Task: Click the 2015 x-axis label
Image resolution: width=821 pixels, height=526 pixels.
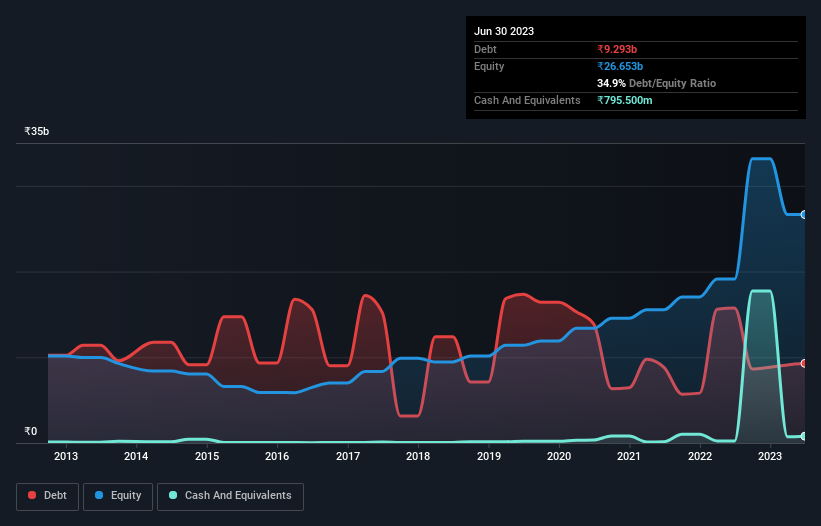Action: (x=207, y=456)
